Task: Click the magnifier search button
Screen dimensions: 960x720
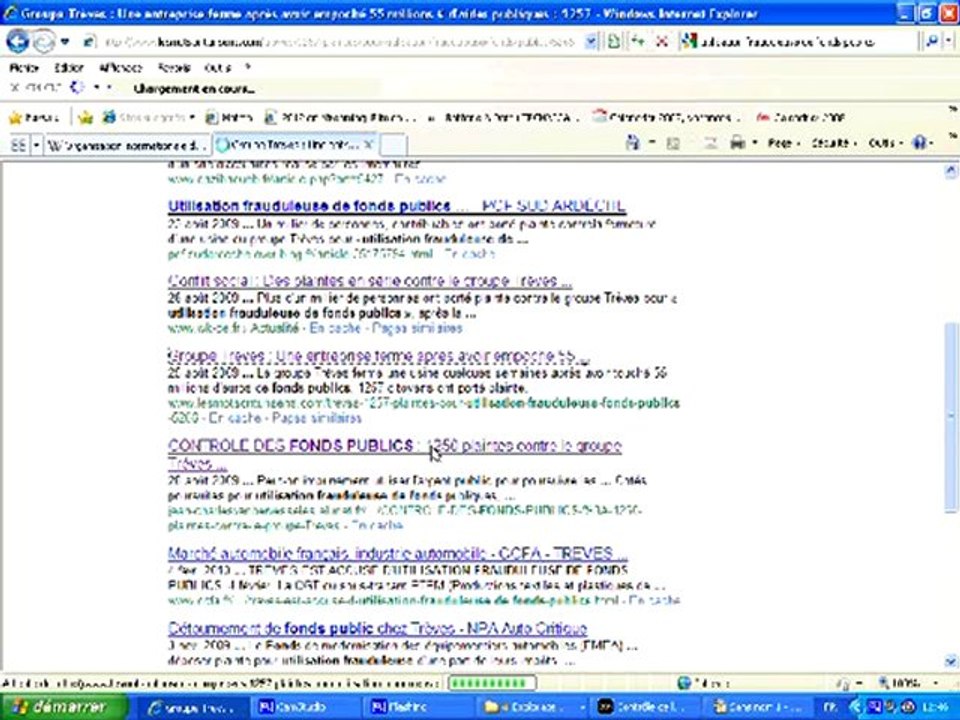Action: click(x=931, y=42)
